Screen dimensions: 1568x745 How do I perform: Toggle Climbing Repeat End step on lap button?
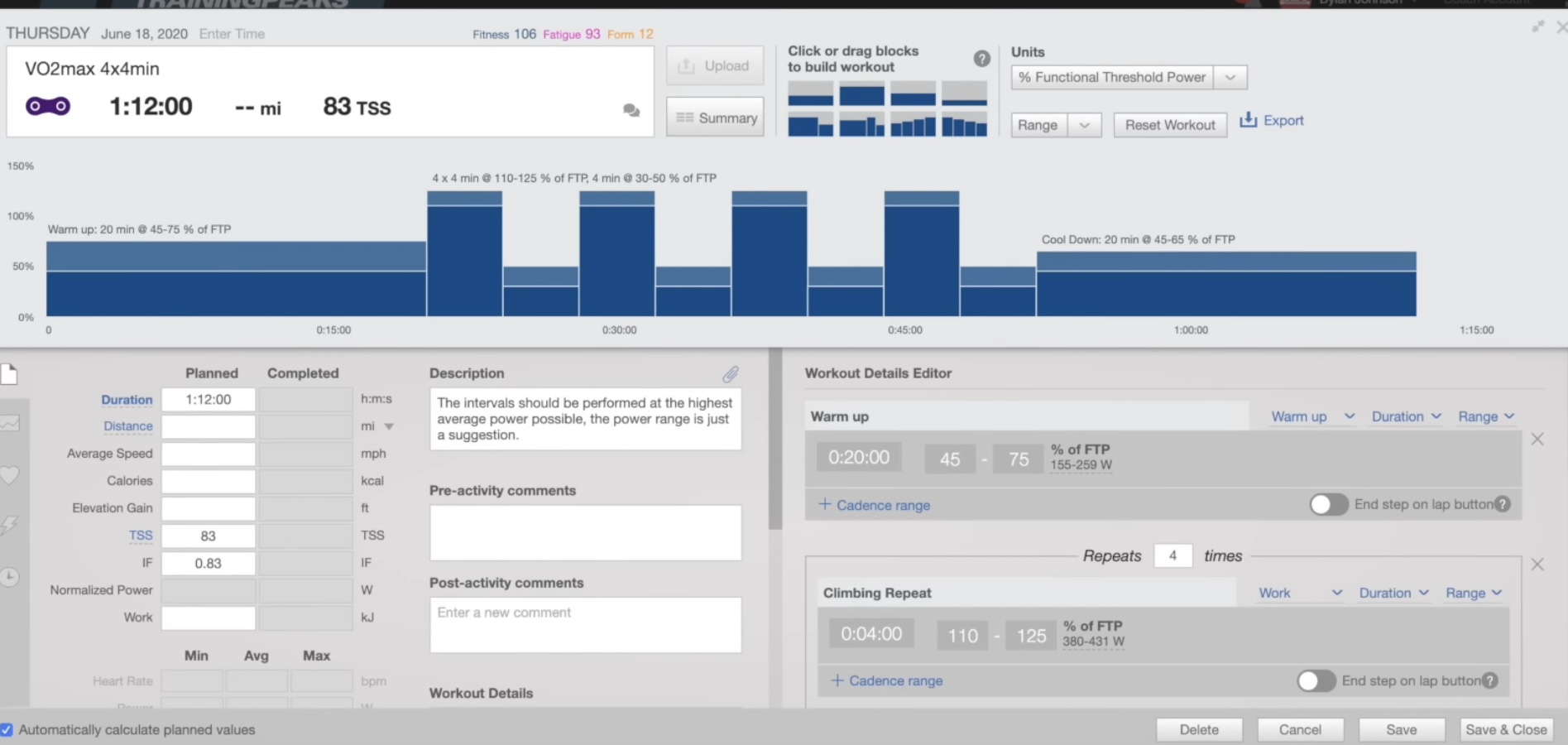point(1316,680)
